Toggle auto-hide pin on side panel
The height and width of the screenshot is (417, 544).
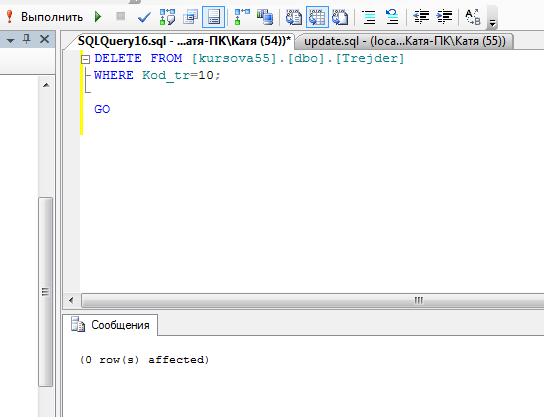27,39
